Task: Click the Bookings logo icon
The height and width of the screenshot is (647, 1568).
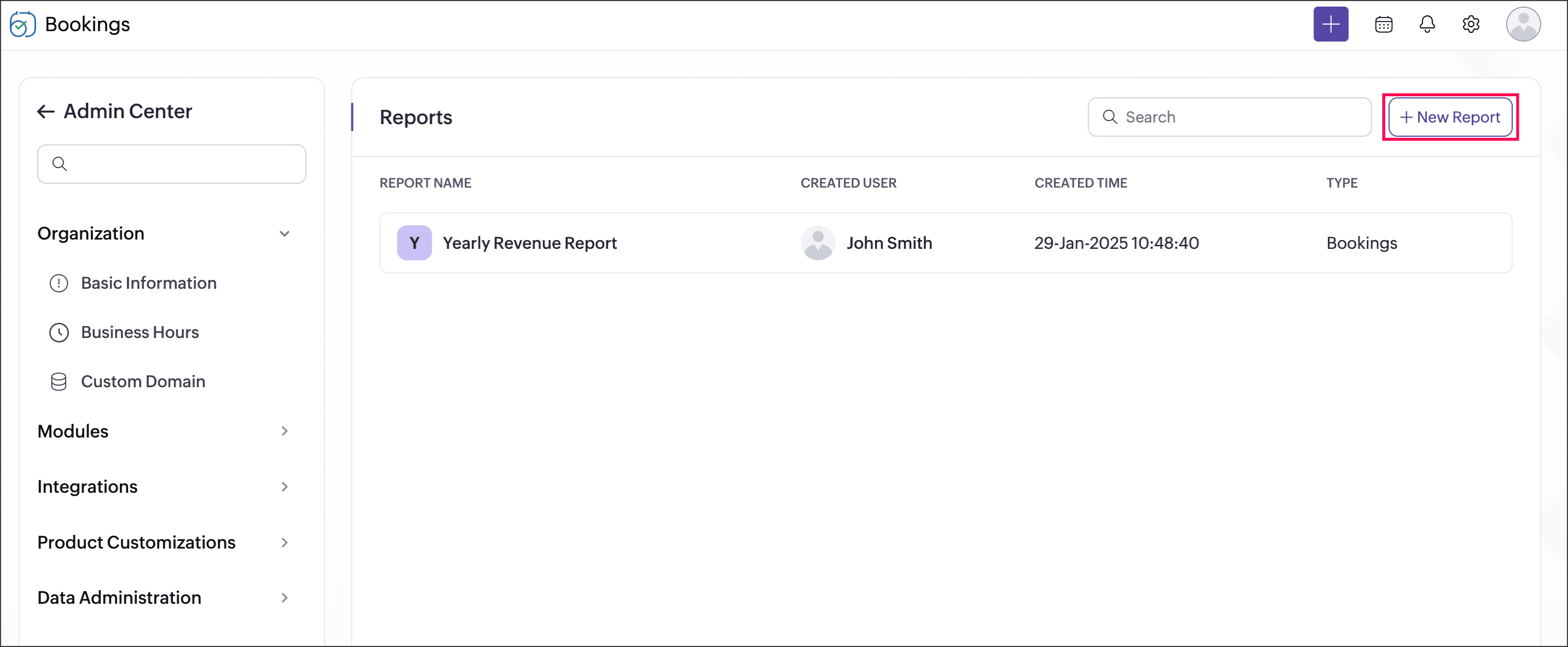Action: (x=22, y=24)
